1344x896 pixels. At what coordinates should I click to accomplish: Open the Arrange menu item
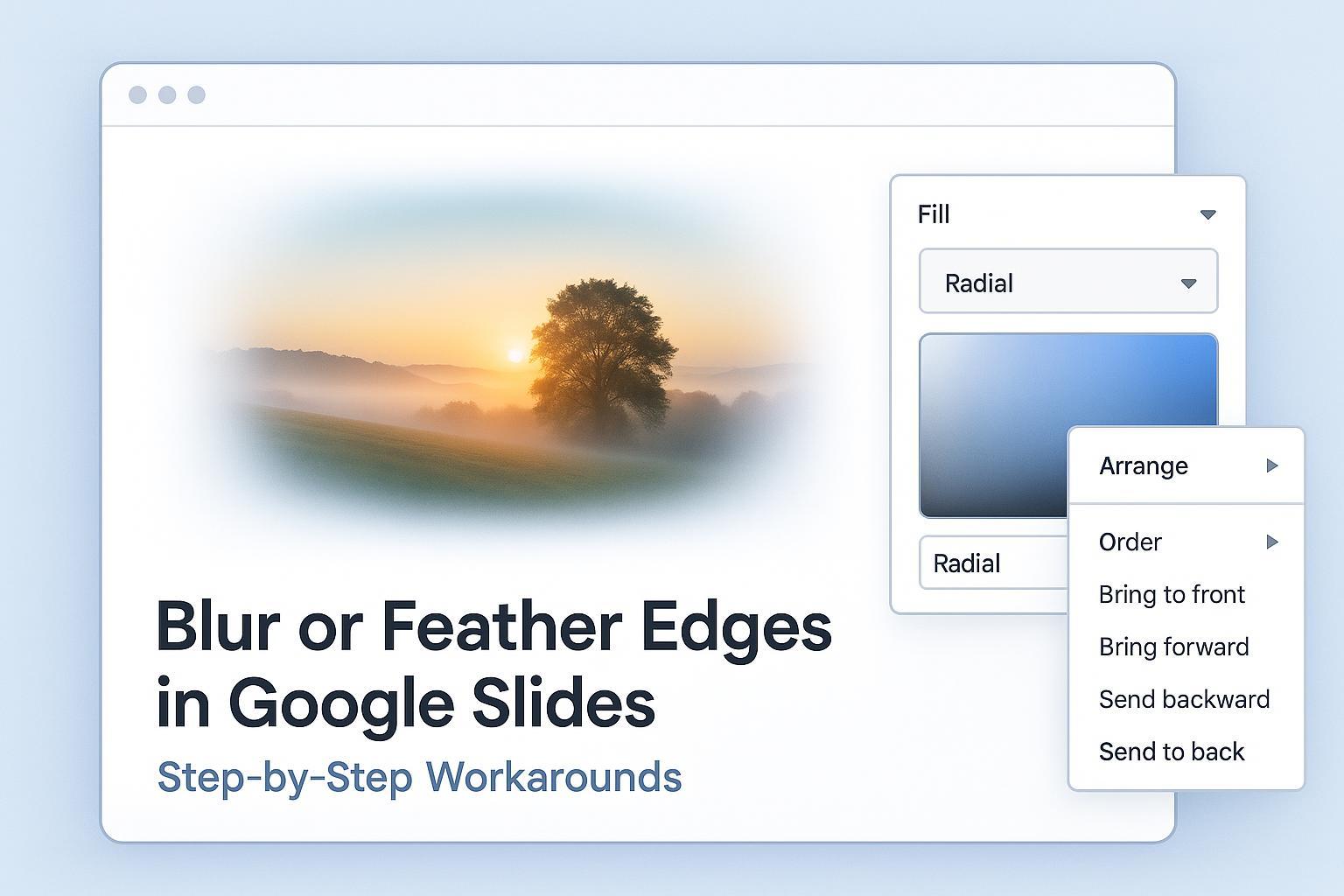pyautogui.click(x=1144, y=465)
